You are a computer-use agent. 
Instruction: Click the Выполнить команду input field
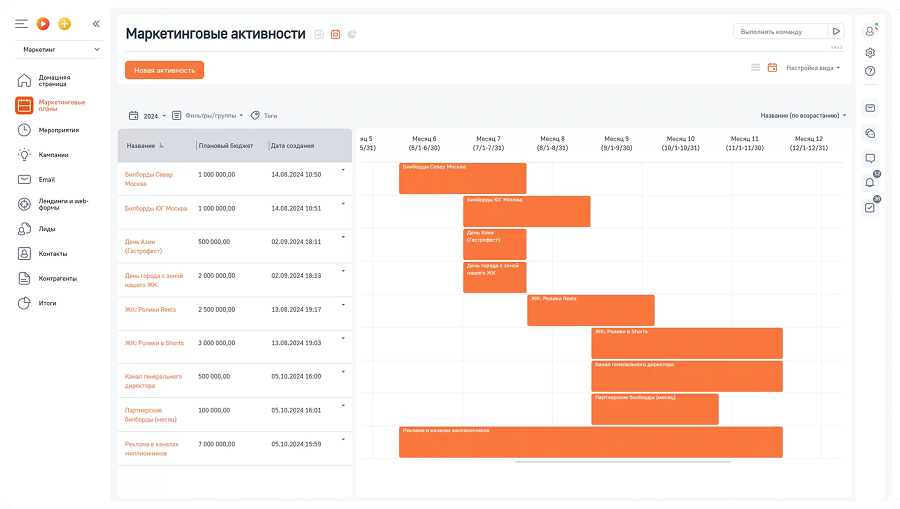coord(781,31)
